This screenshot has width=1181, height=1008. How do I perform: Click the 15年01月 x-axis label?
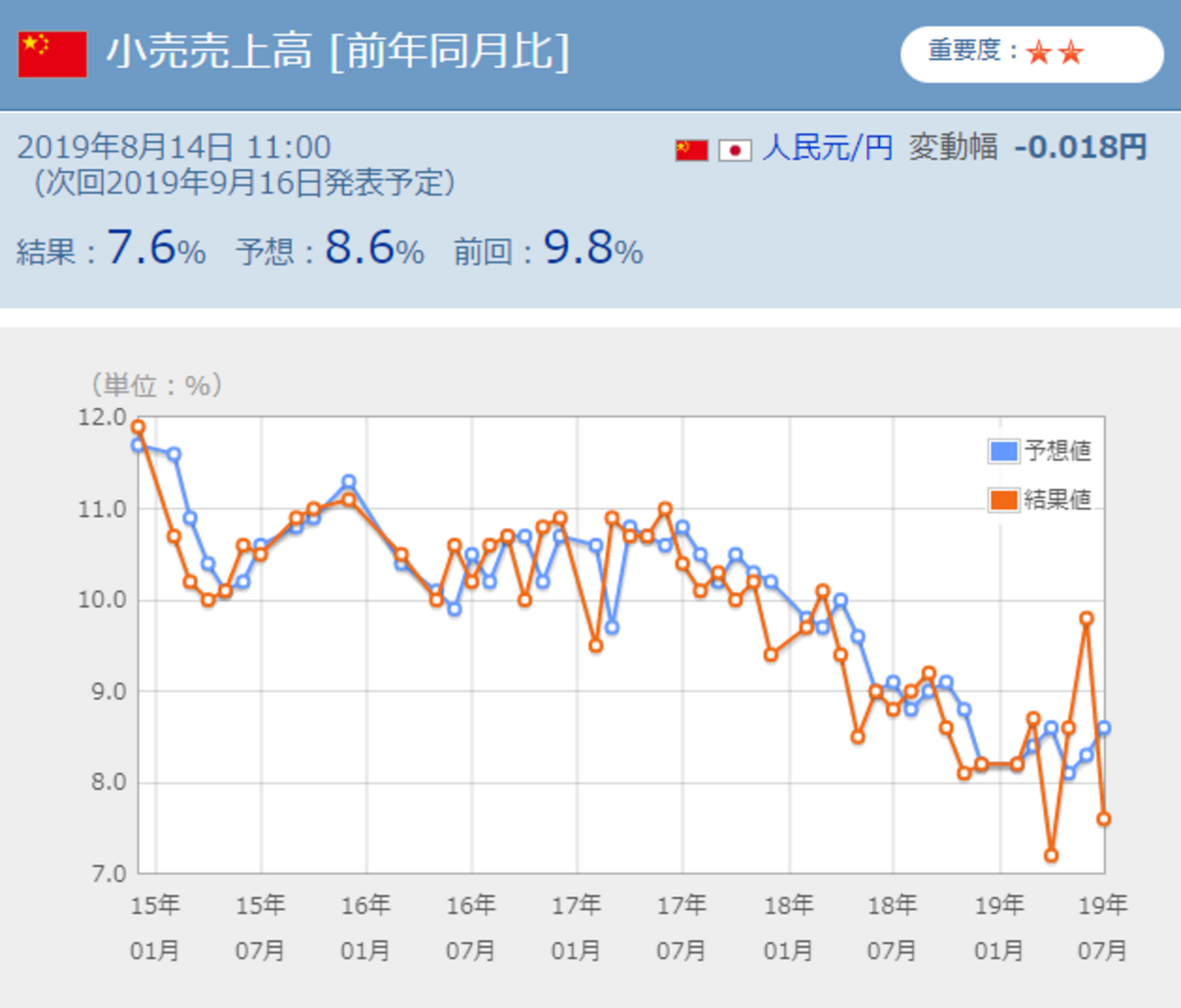click(x=155, y=928)
